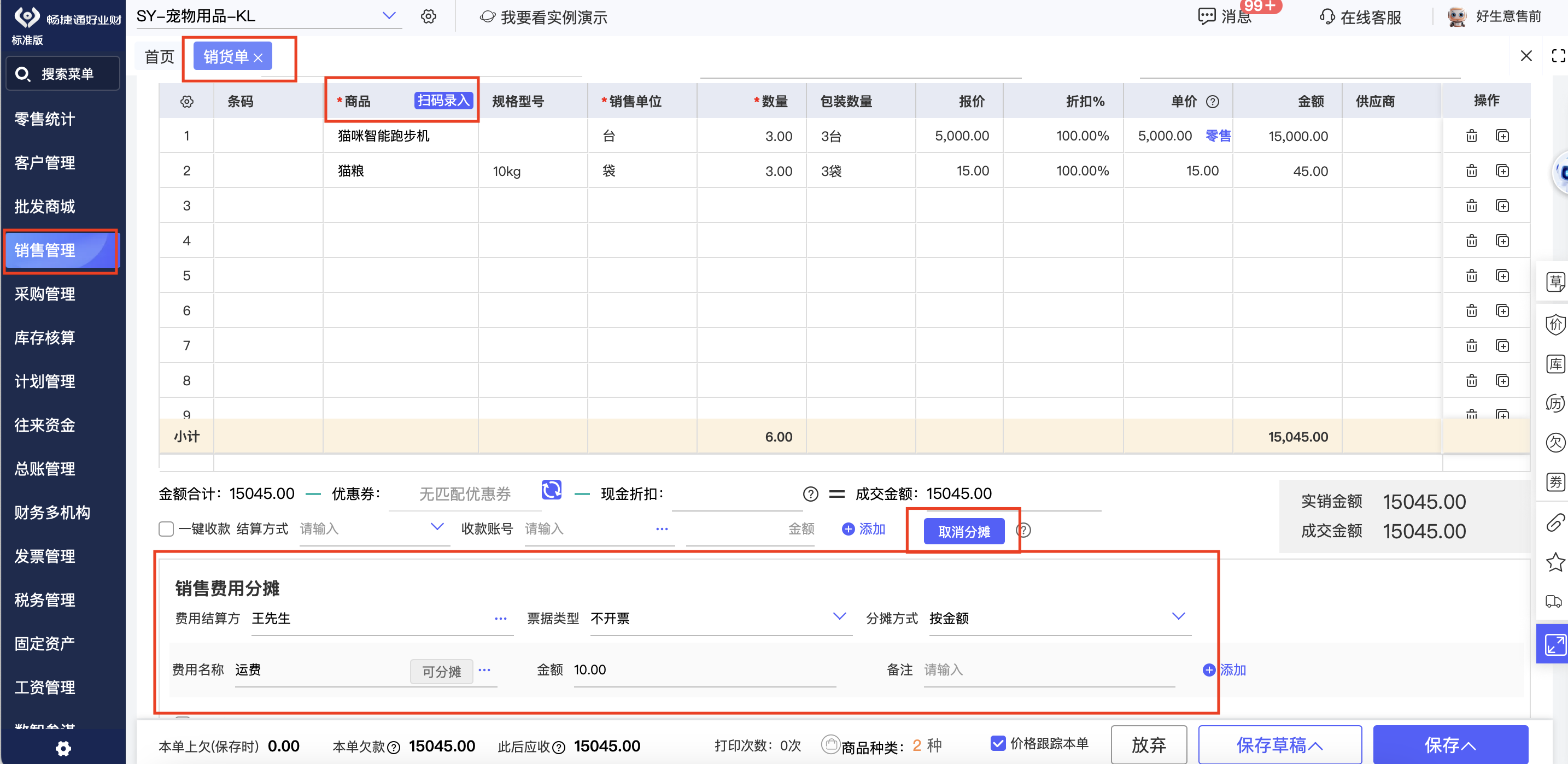Viewport: 1568px width, 764px height.
Task: Expand the 保存 options button
Action: 1450,744
